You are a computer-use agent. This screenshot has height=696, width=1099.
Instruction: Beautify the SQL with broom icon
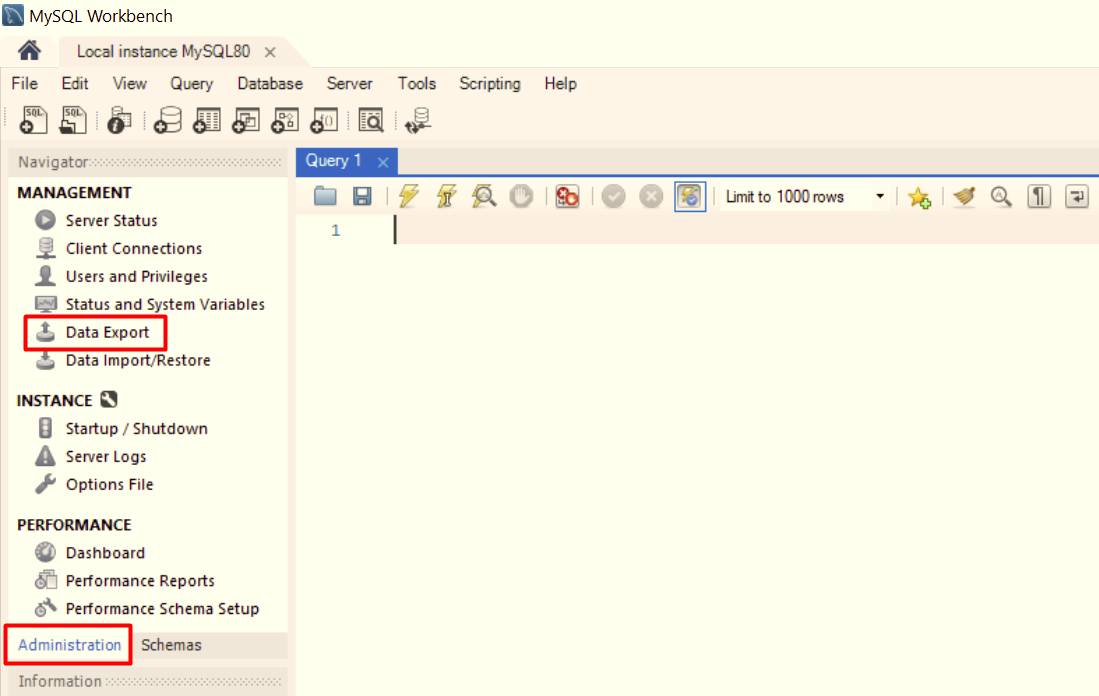pyautogui.click(x=964, y=196)
